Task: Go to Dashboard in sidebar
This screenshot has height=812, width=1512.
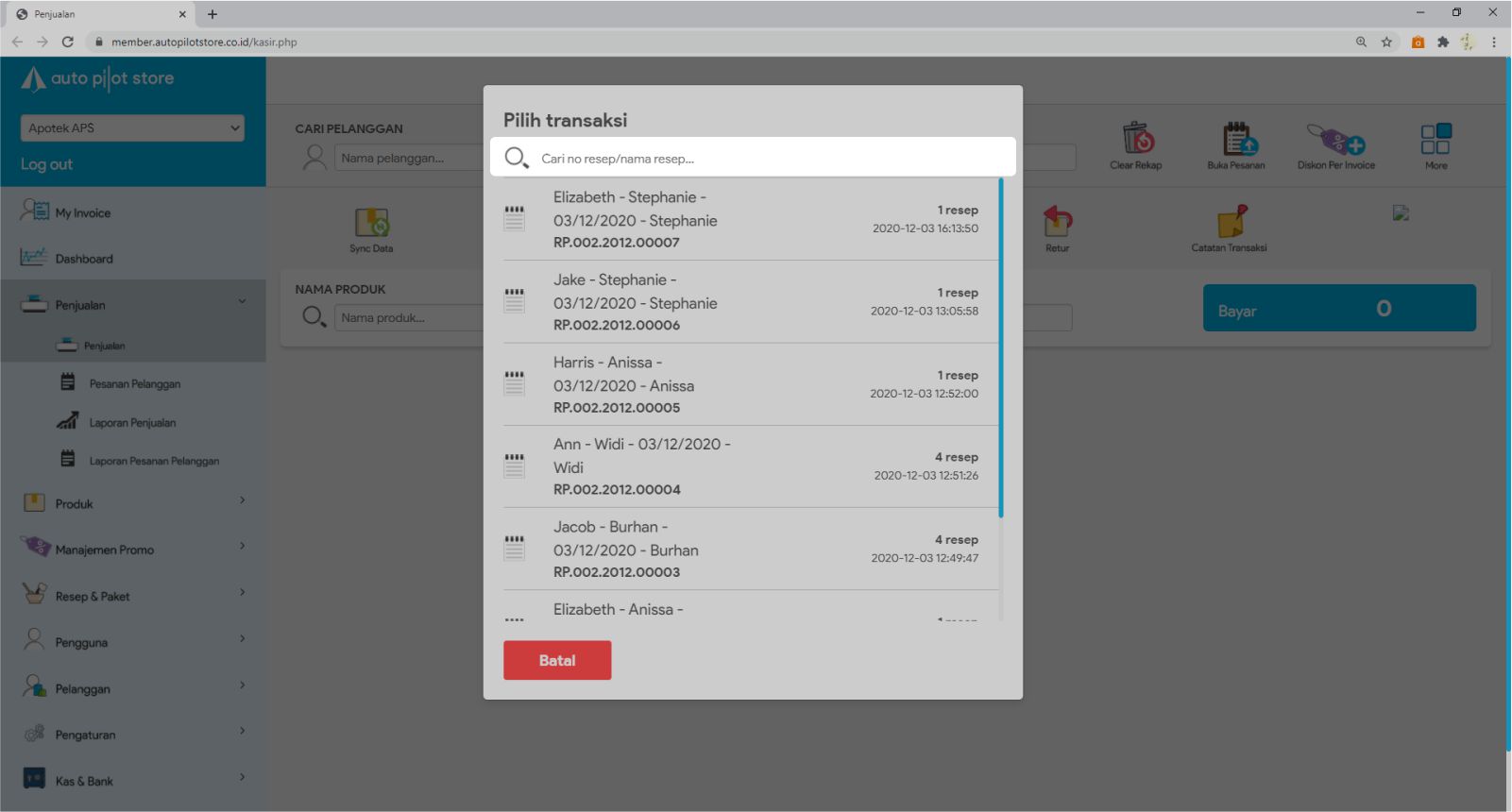Action: click(84, 259)
